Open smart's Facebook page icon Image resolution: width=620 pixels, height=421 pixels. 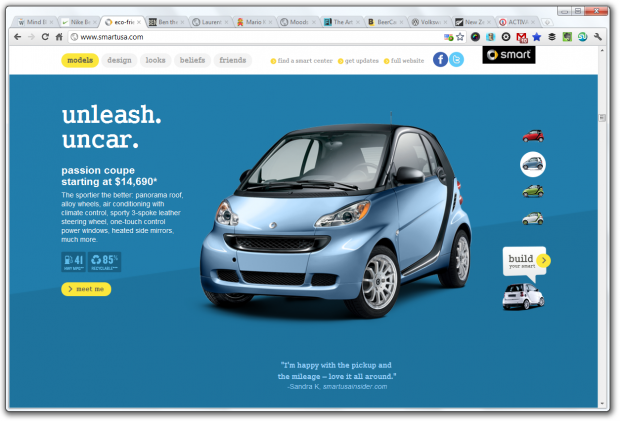pos(440,59)
